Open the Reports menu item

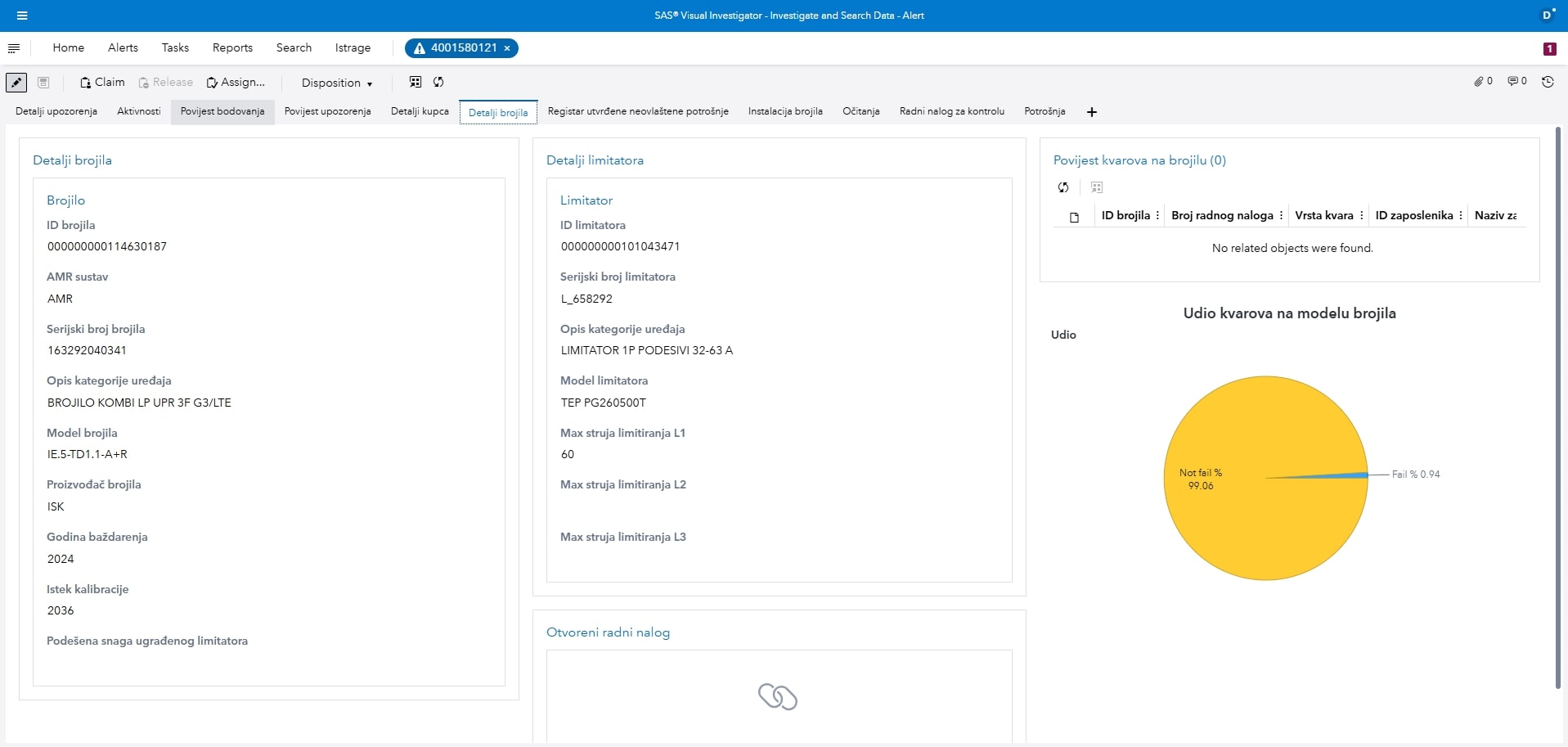(232, 48)
